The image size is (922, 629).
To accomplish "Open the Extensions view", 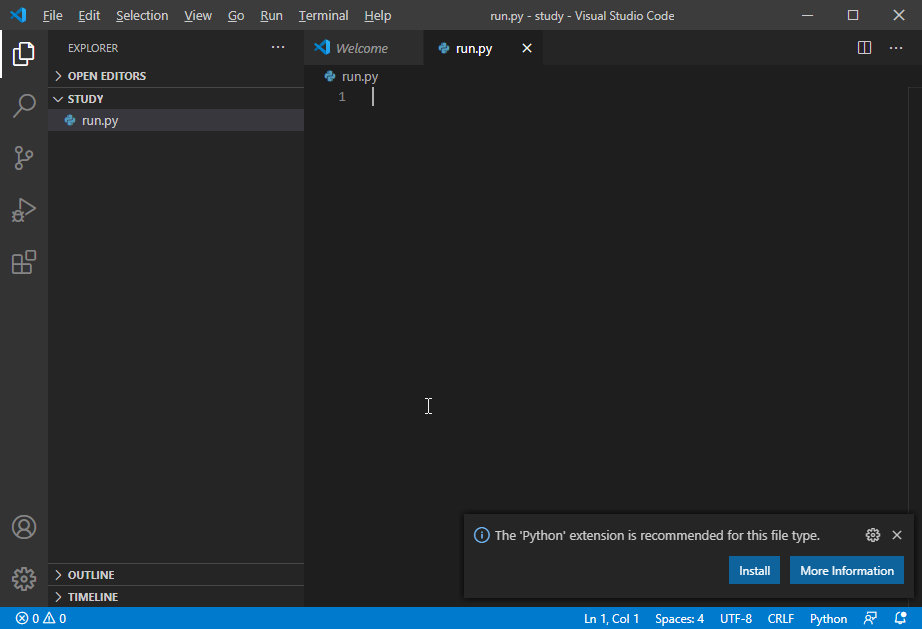I will coord(24,262).
